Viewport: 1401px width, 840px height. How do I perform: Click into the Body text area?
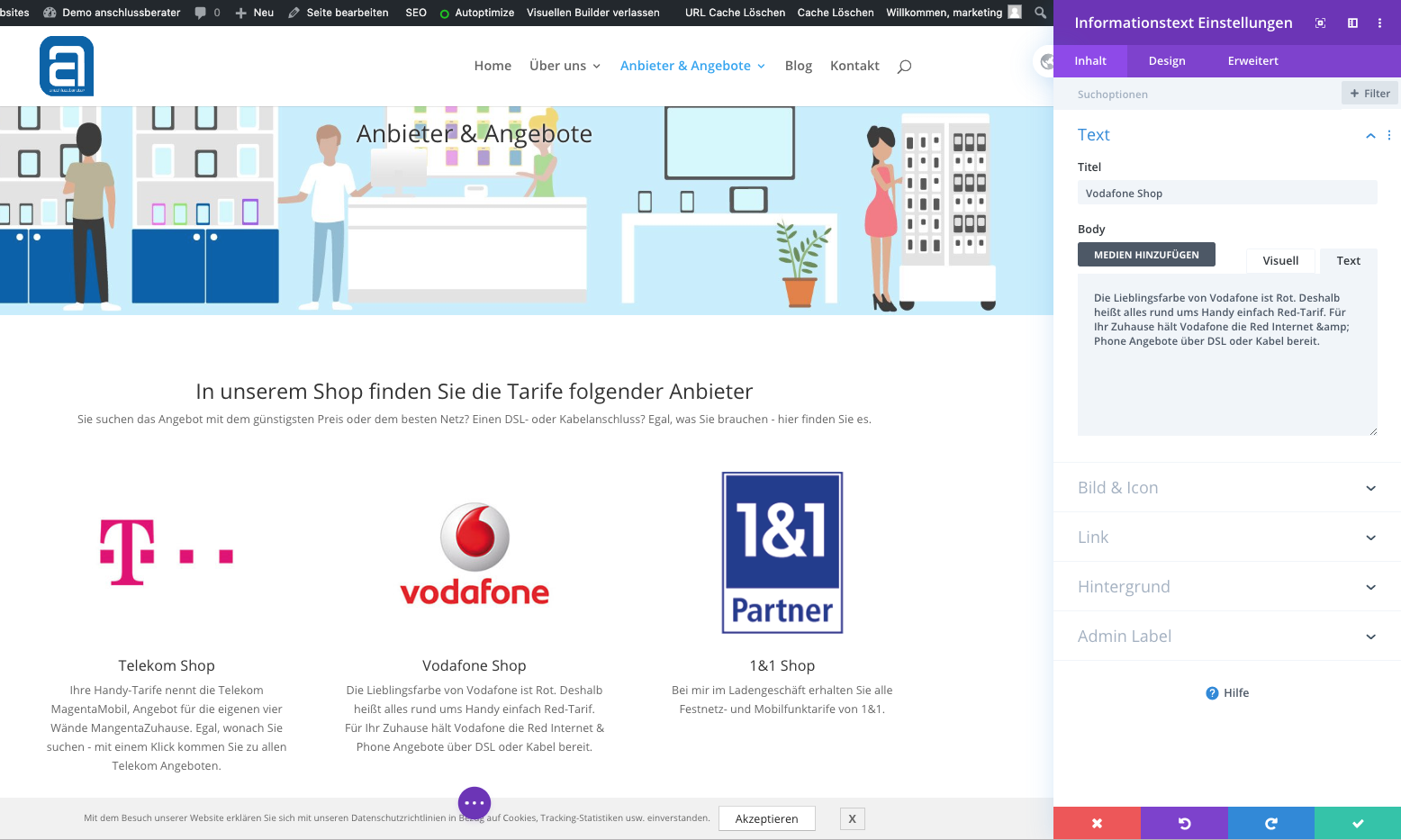point(1227,356)
